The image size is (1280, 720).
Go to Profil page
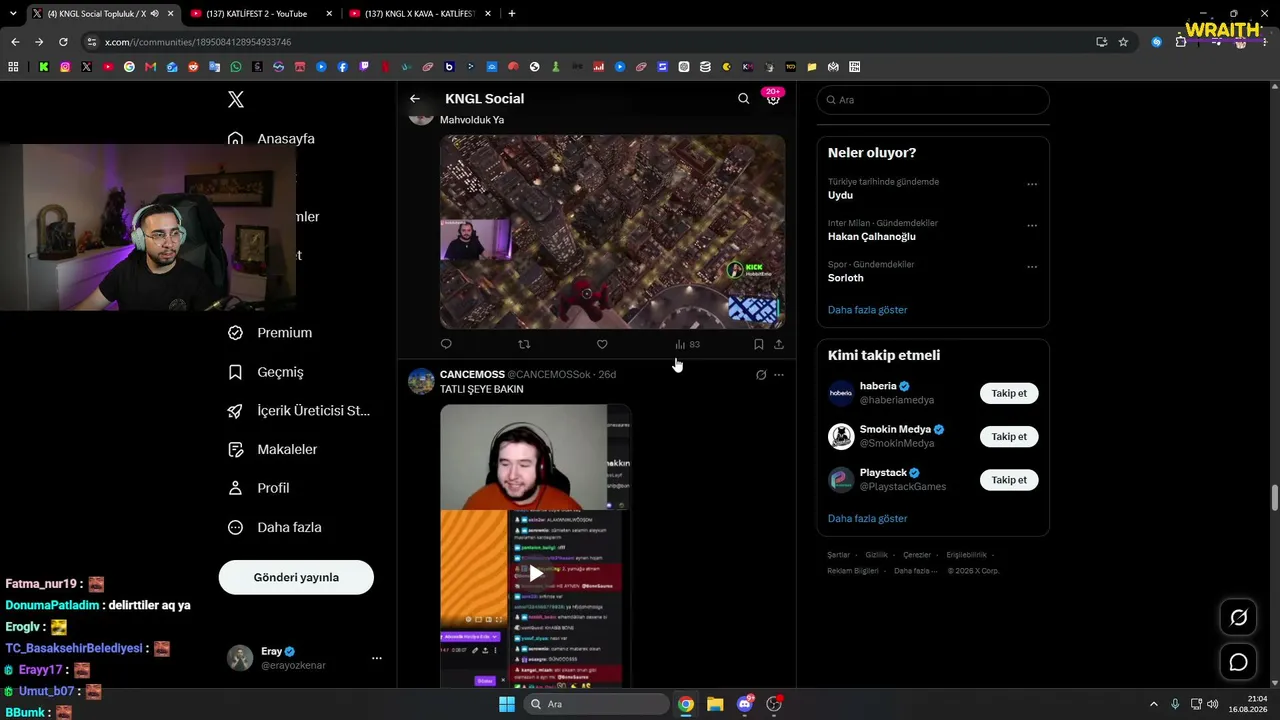pyautogui.click(x=259, y=488)
